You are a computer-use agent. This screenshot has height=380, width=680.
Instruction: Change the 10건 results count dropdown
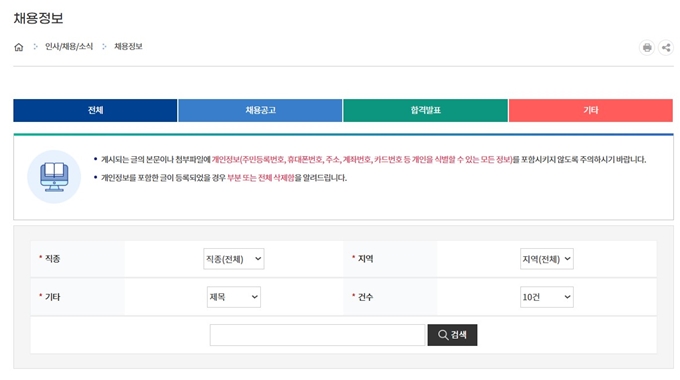coord(546,297)
